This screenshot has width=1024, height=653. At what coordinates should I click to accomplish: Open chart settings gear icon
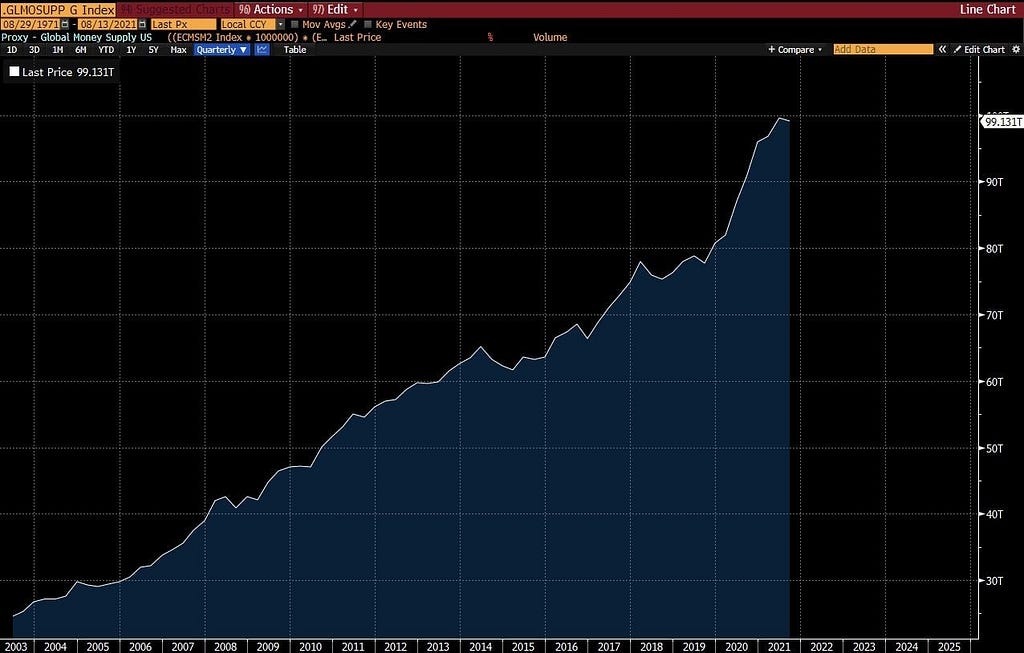[x=1016, y=50]
